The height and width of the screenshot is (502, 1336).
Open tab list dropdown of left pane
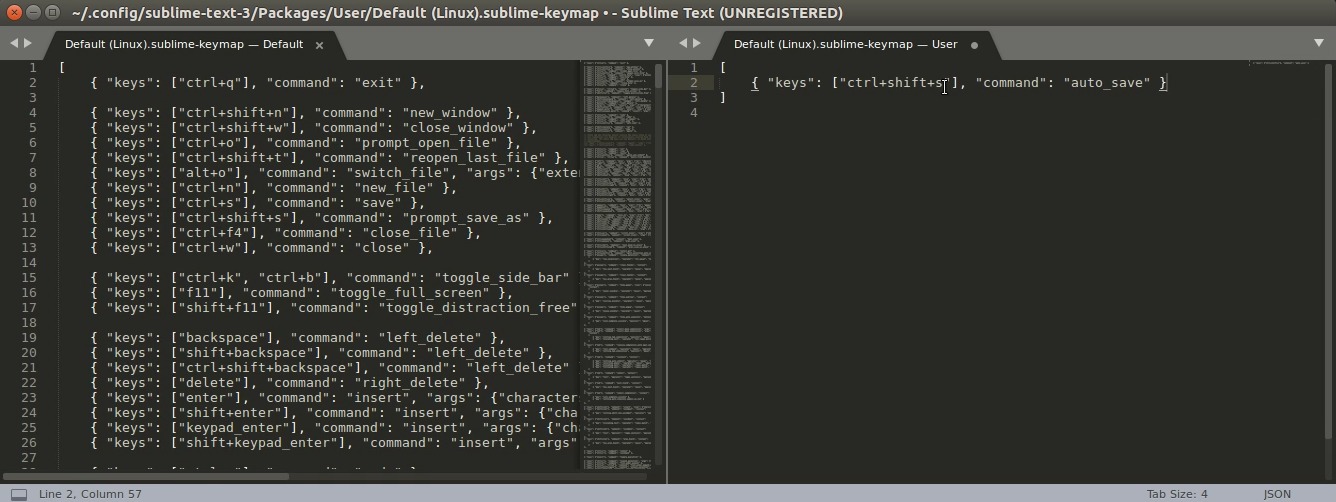coord(649,43)
